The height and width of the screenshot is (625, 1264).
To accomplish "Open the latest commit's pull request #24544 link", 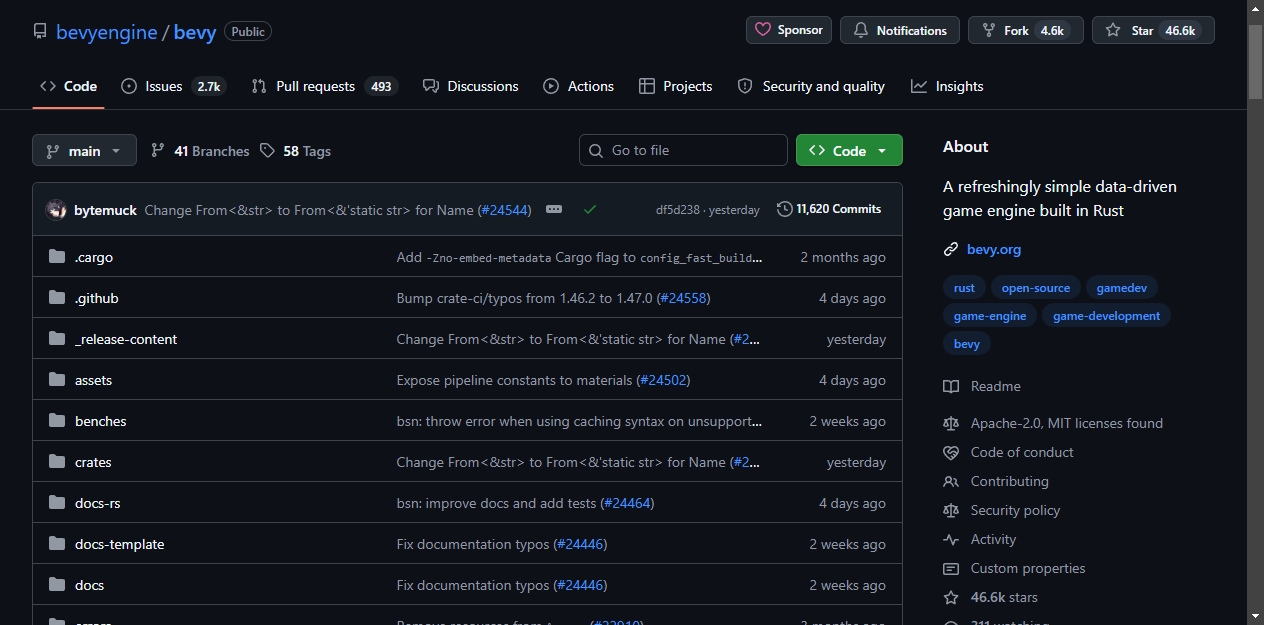I will (x=505, y=210).
